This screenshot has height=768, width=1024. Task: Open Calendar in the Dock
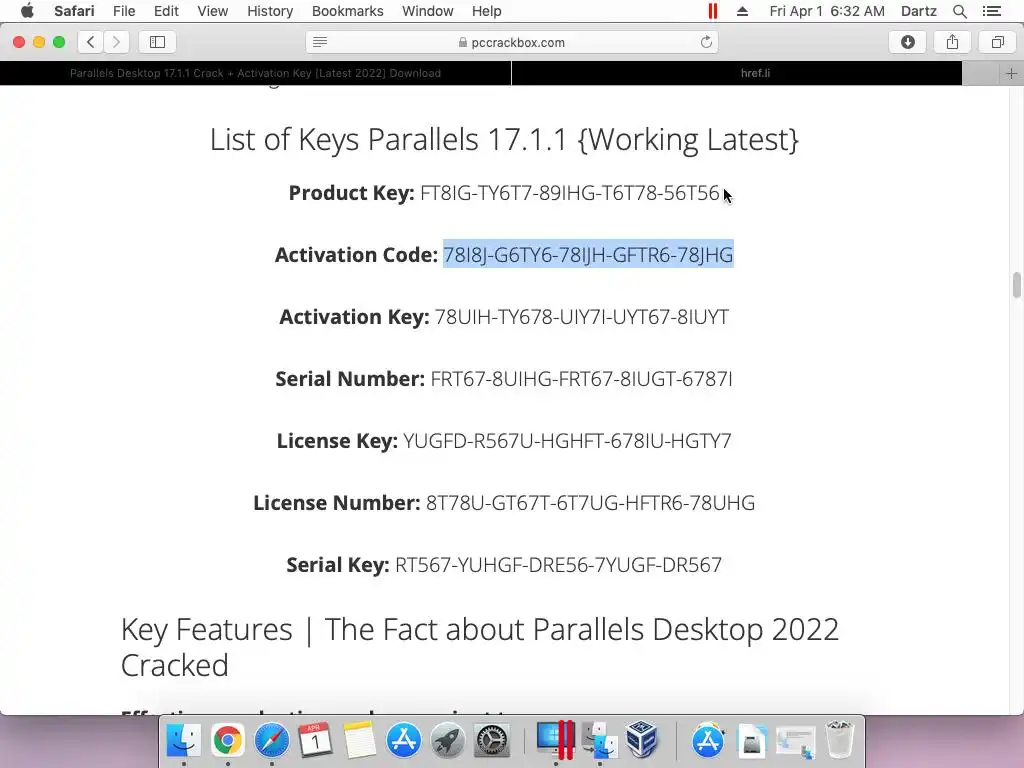click(x=315, y=740)
